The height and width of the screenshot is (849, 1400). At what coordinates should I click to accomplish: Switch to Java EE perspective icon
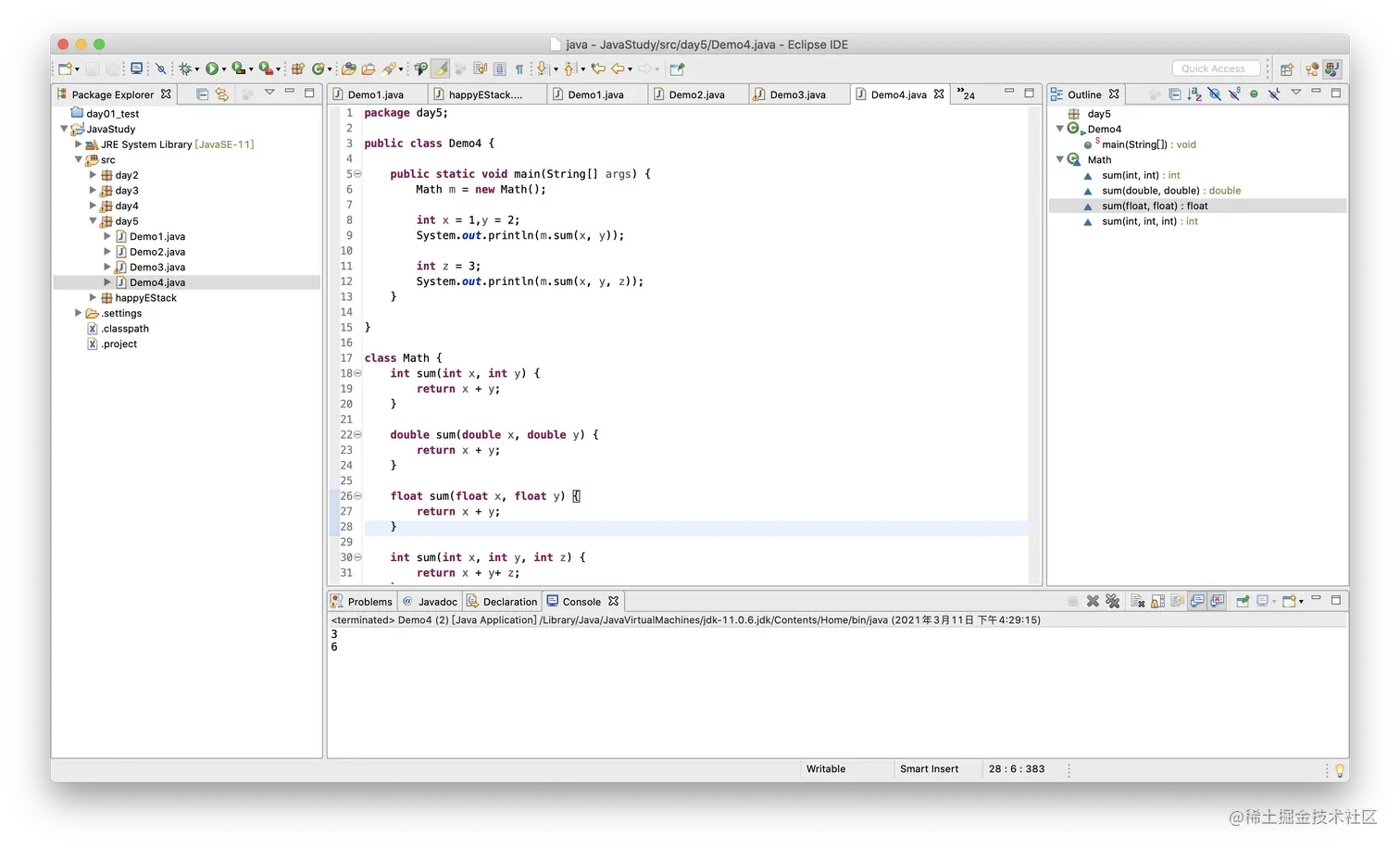(x=1312, y=69)
